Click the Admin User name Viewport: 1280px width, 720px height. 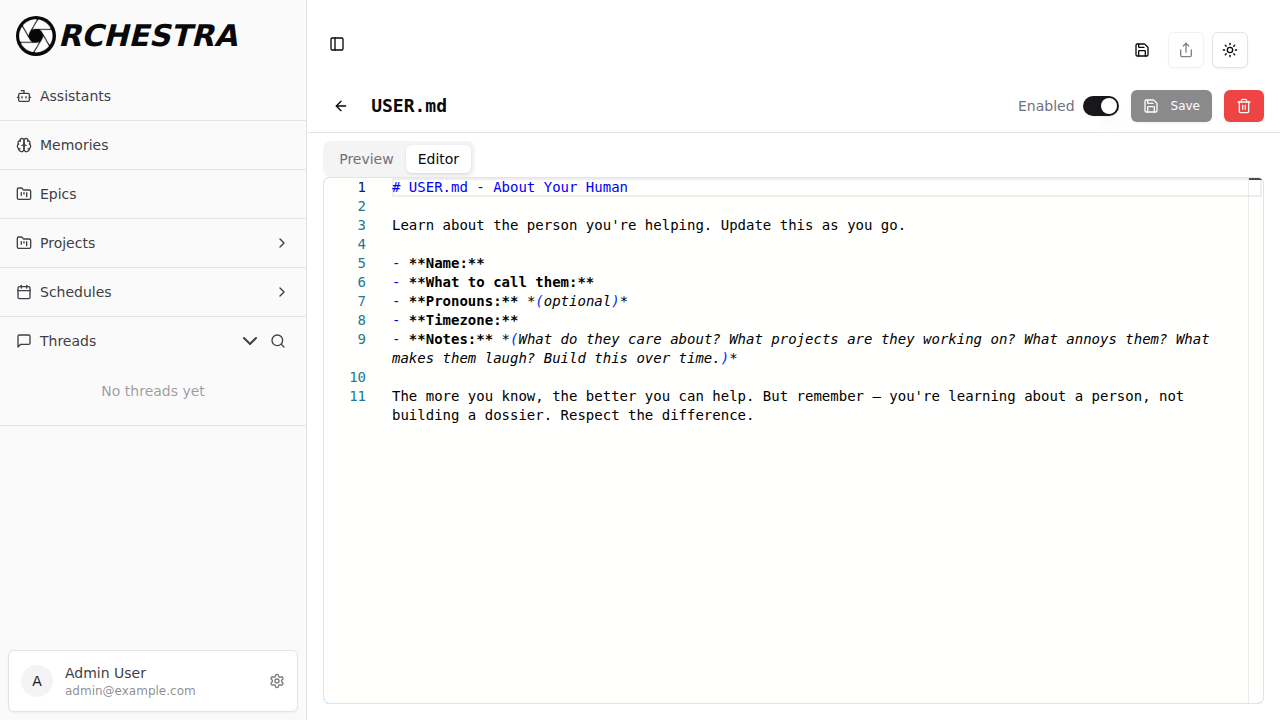[x=105, y=673]
